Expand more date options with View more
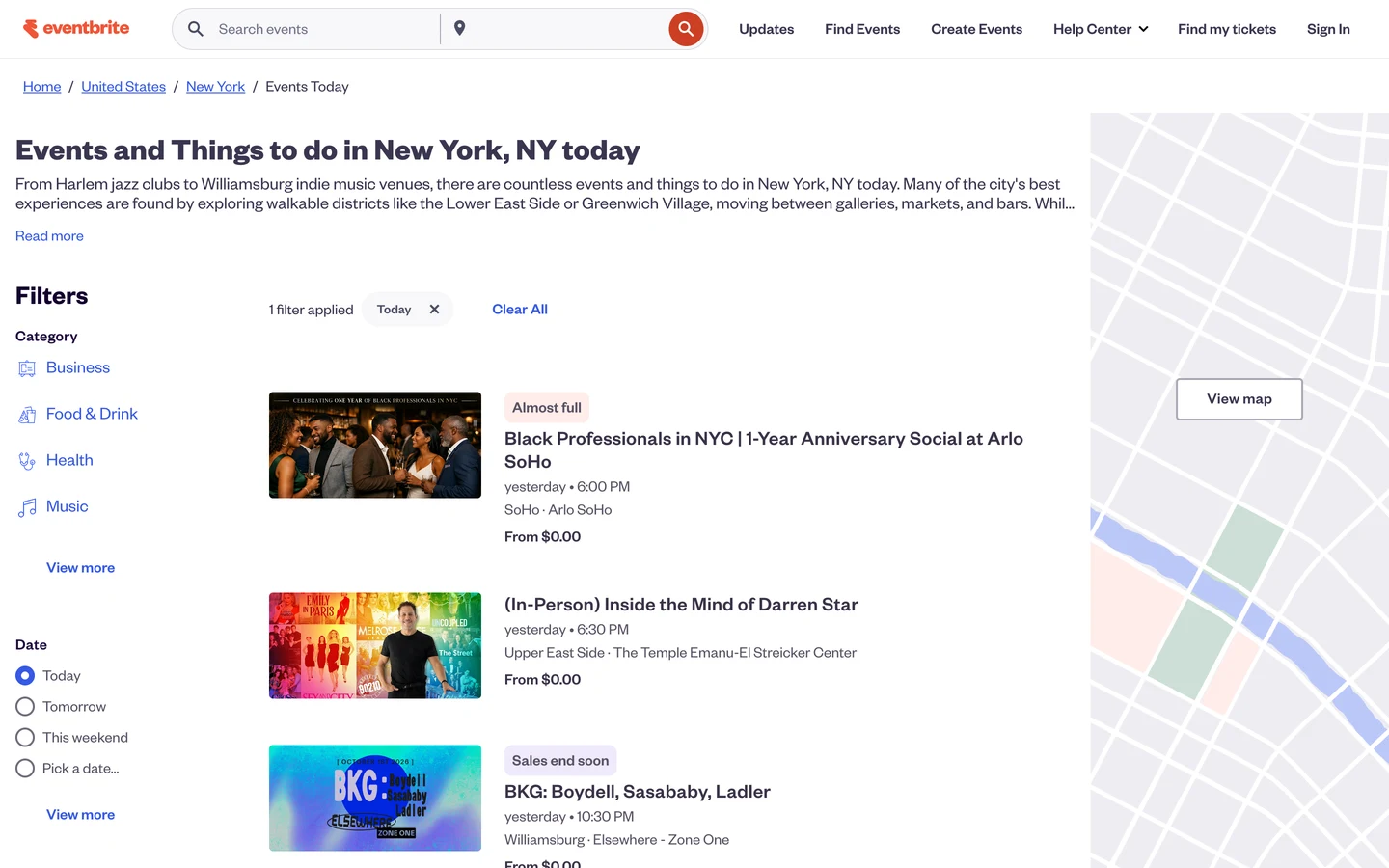Viewport: 1389px width, 868px height. click(81, 815)
